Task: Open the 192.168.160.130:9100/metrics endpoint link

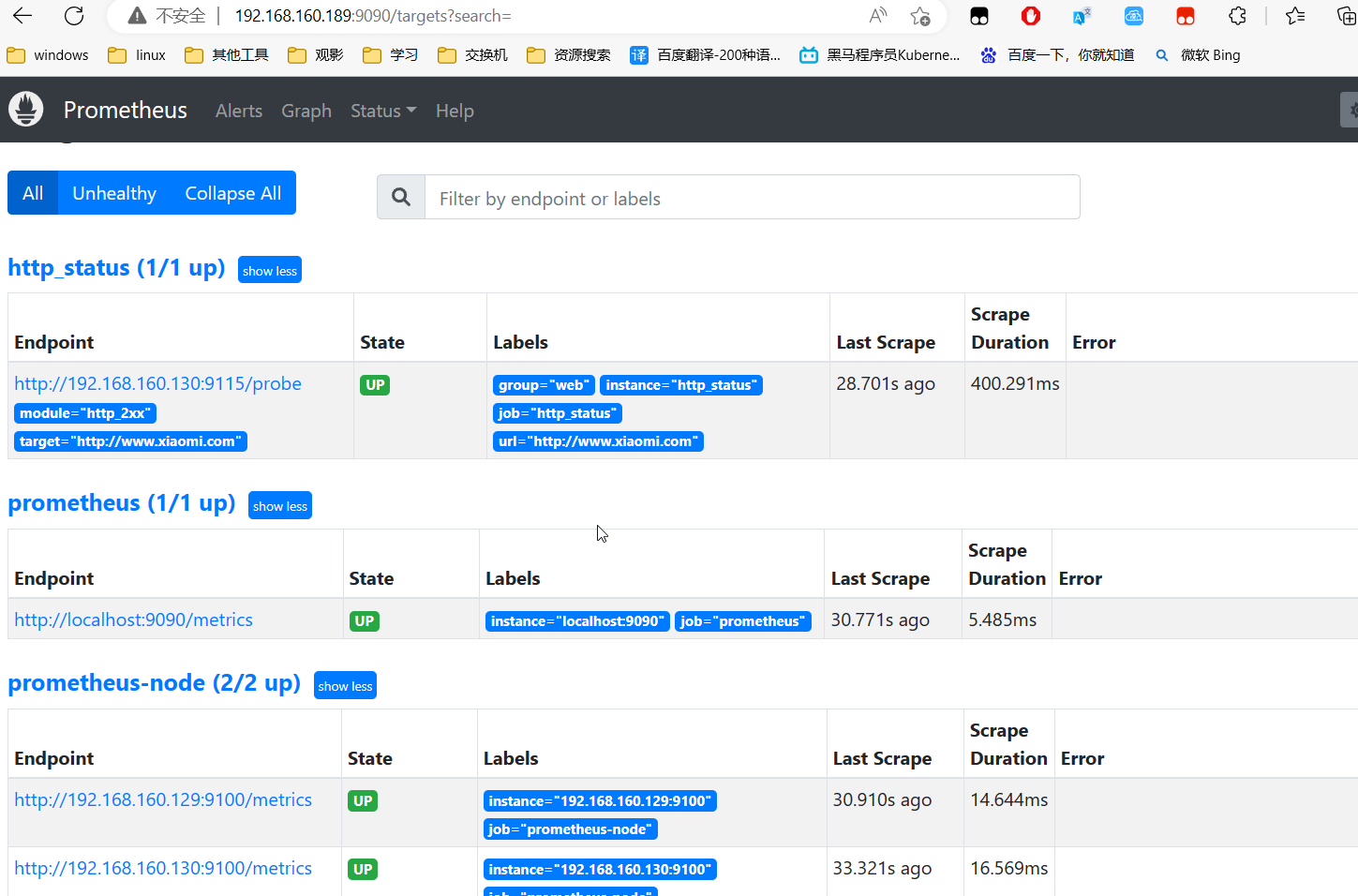Action: [x=163, y=868]
